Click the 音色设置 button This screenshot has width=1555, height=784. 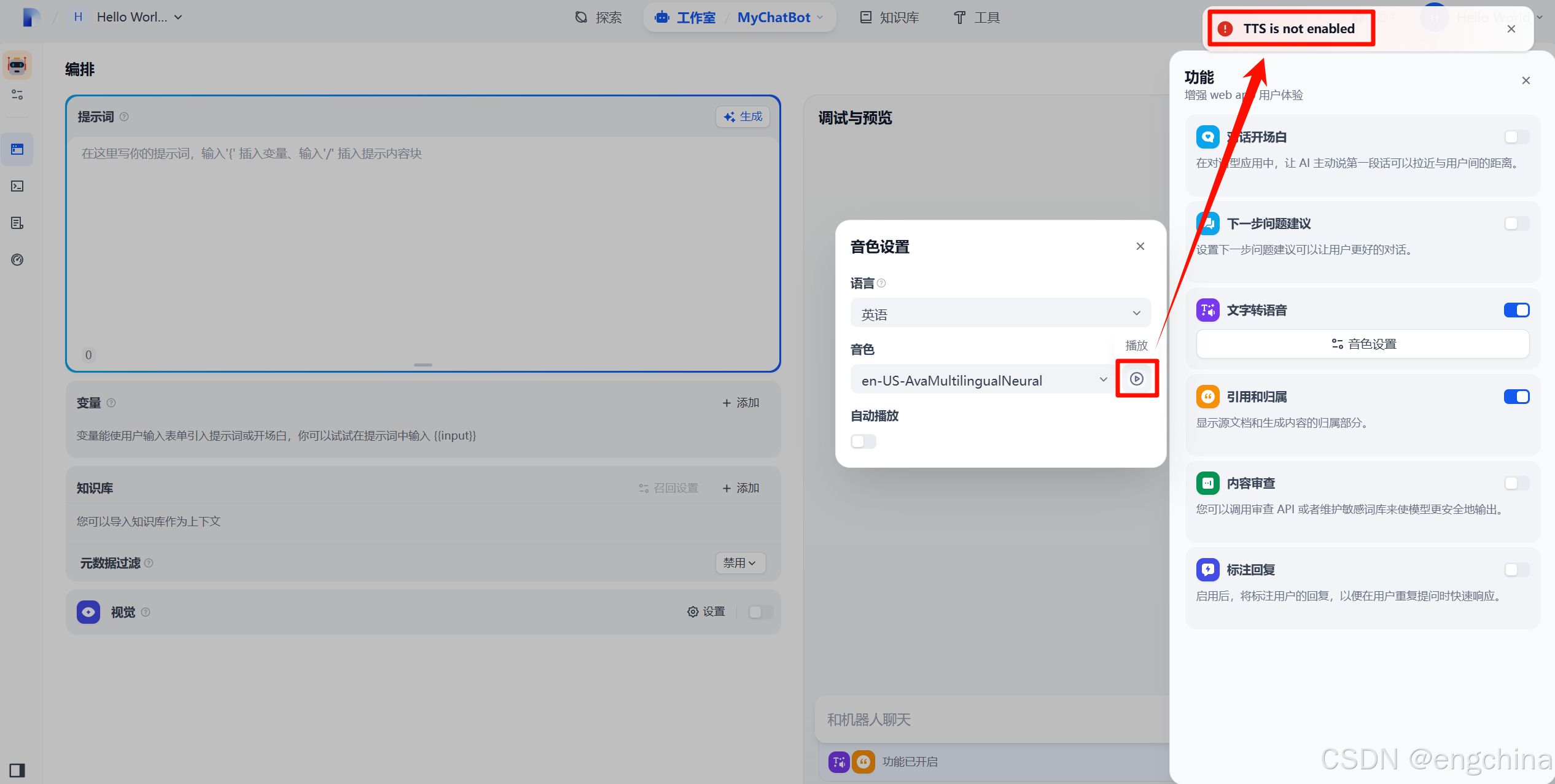(x=1362, y=344)
